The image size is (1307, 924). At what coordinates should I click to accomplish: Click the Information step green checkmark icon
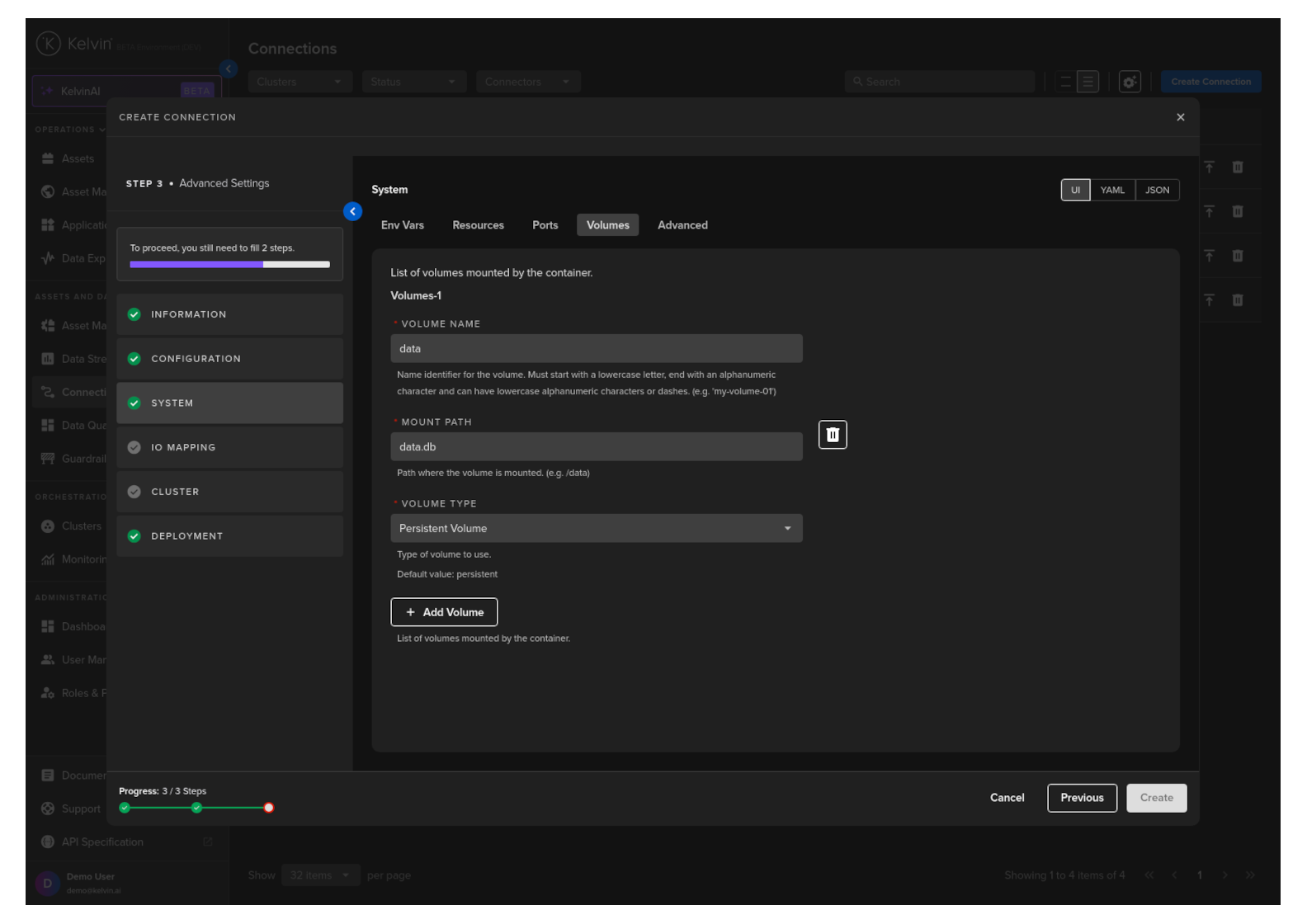[x=134, y=314]
